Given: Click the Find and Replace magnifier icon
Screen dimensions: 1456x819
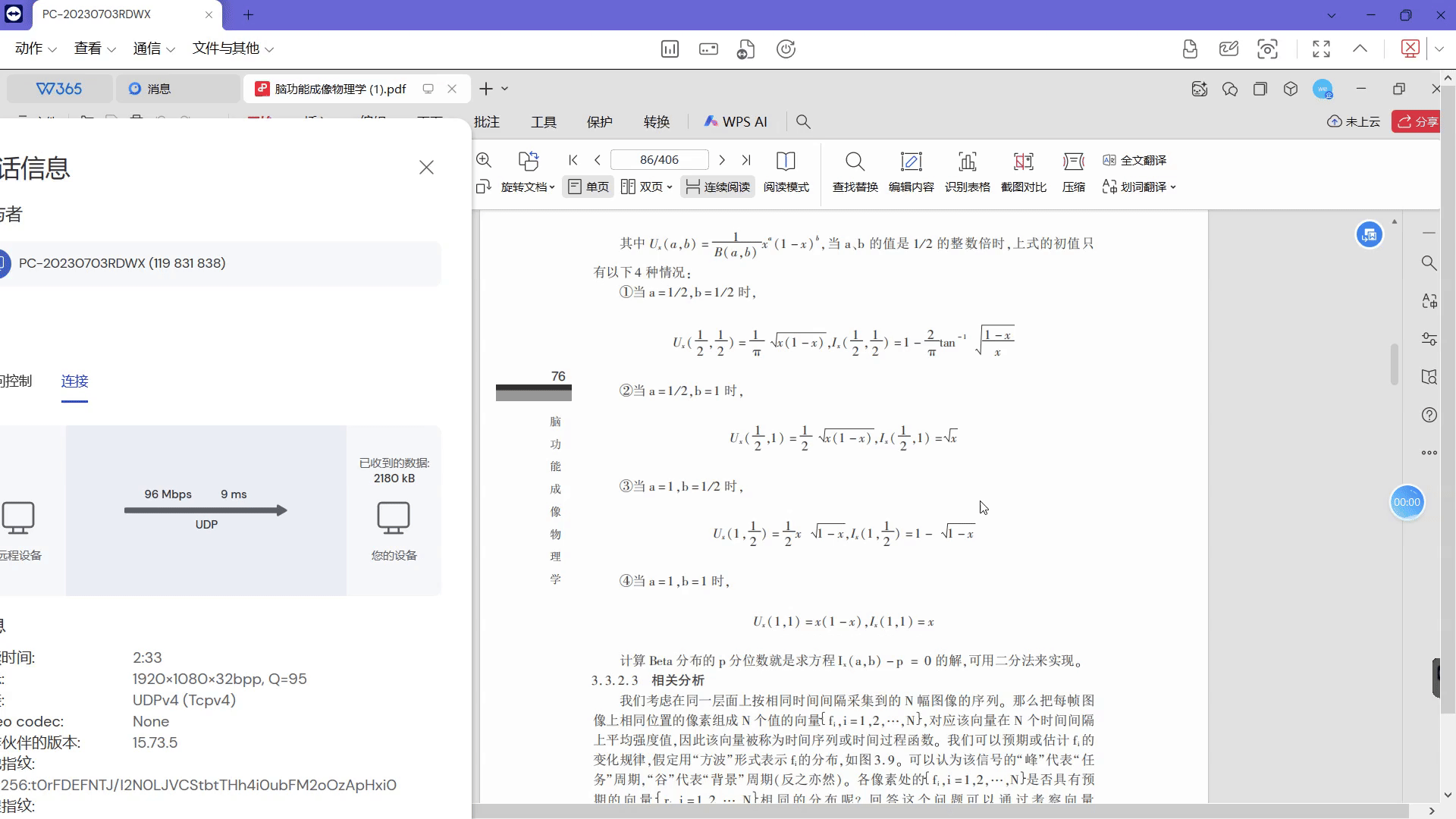Looking at the screenshot, I should click(855, 162).
